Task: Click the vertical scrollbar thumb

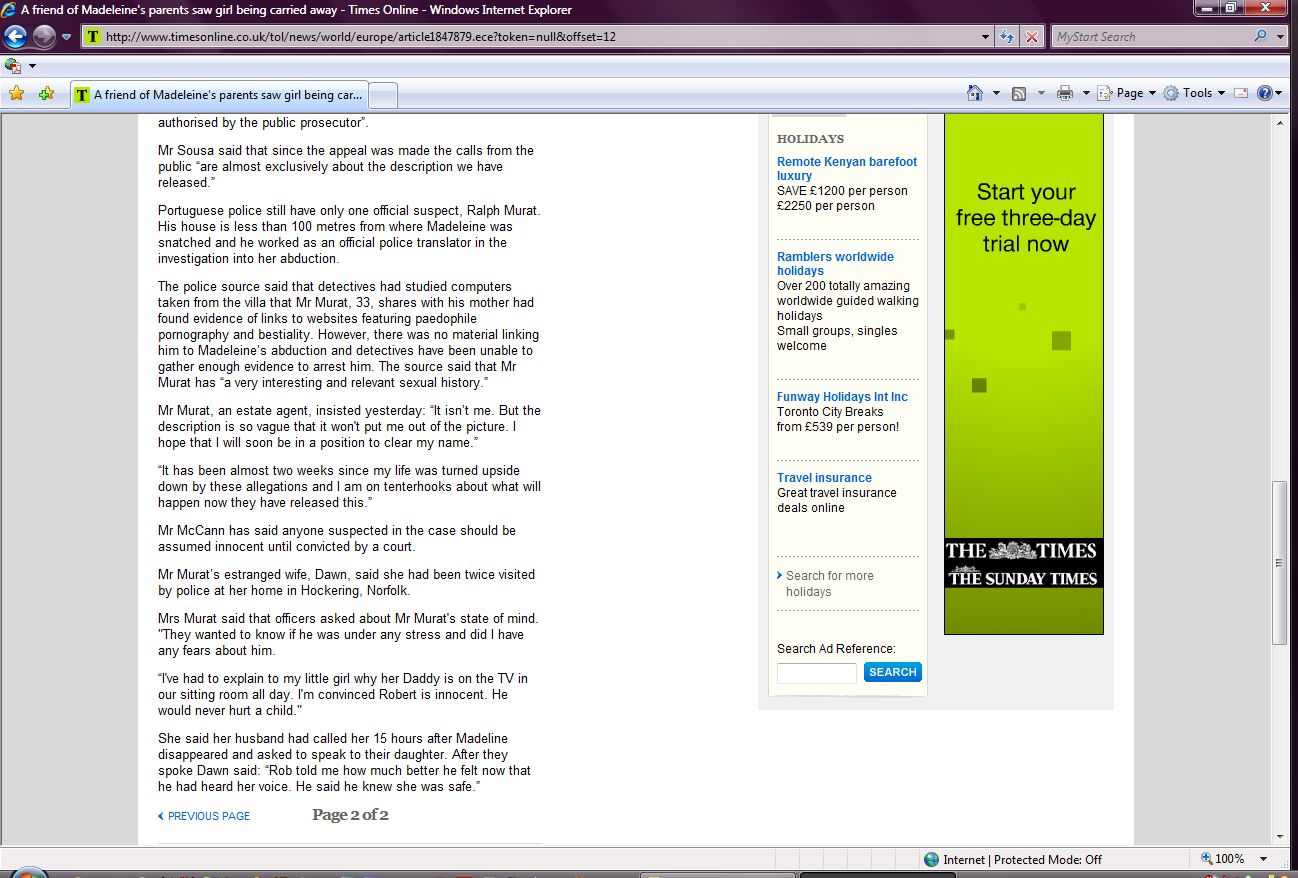Action: pos(1279,562)
